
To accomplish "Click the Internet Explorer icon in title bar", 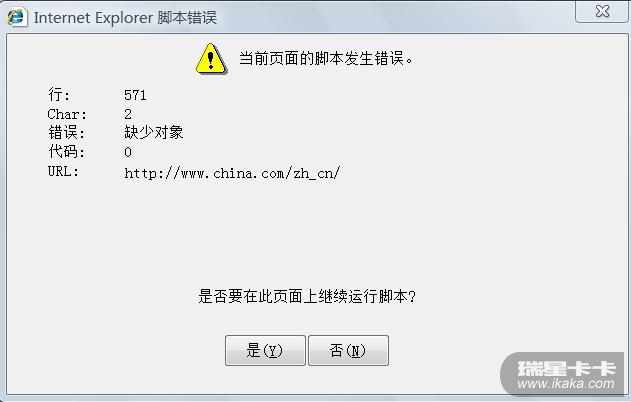I will point(17,17).
